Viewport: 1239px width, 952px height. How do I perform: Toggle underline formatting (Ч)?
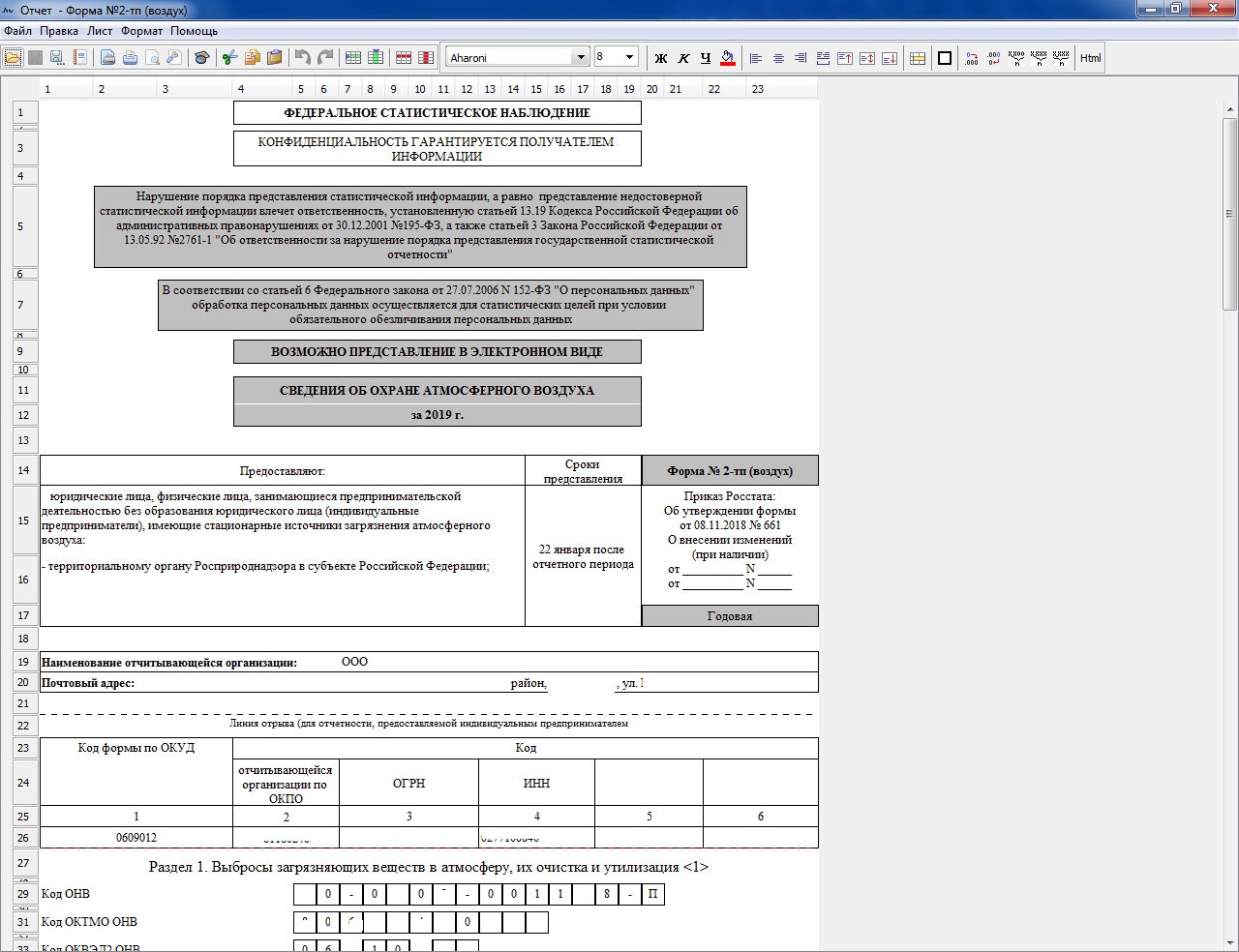pyautogui.click(x=706, y=58)
